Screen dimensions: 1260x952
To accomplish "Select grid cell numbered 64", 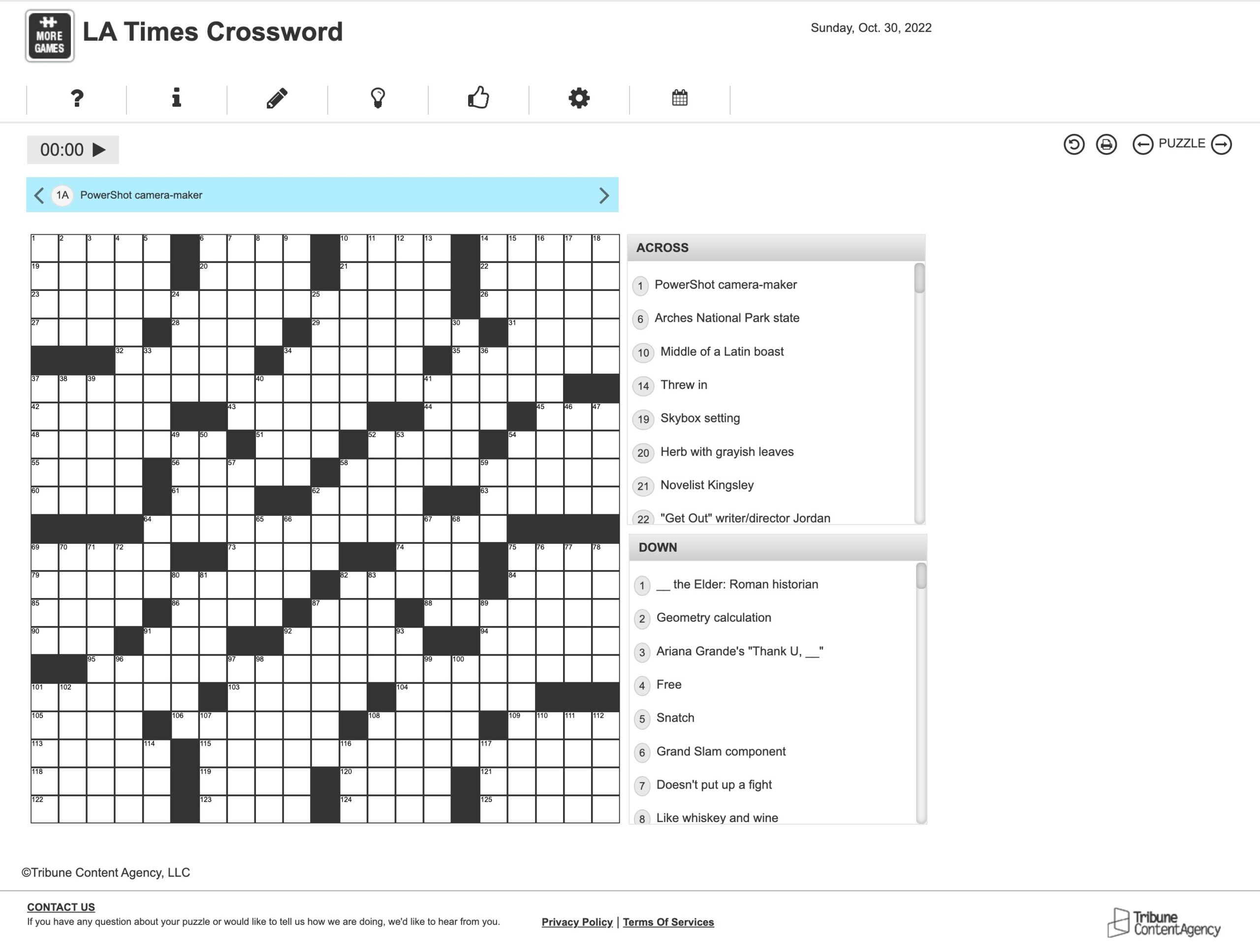I will point(157,529).
